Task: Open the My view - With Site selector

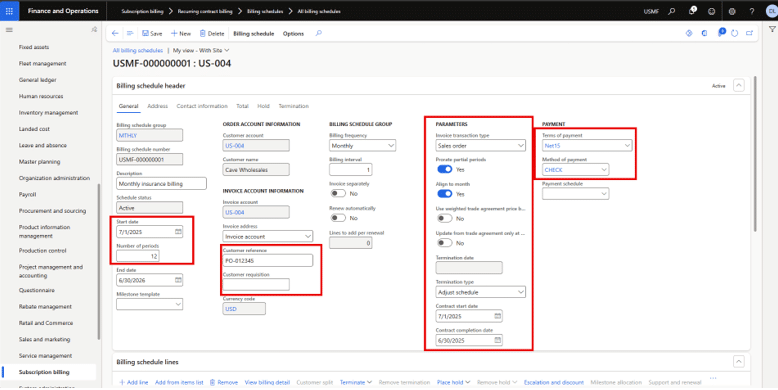Action: pyautogui.click(x=201, y=50)
